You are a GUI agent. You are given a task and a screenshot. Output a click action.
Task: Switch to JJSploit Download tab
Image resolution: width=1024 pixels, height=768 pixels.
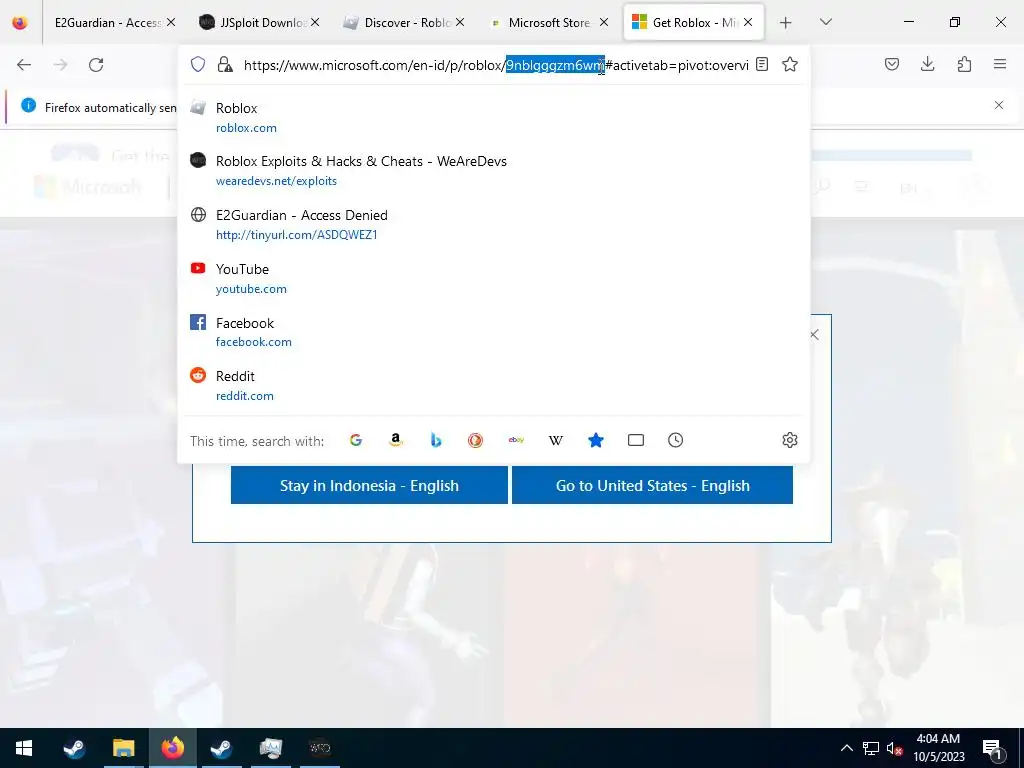click(251, 23)
